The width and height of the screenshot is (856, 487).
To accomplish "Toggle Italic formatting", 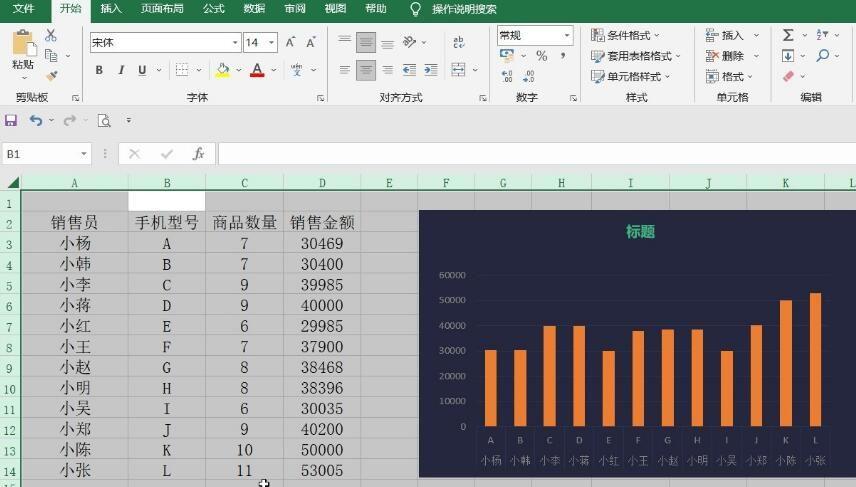I will [x=121, y=70].
